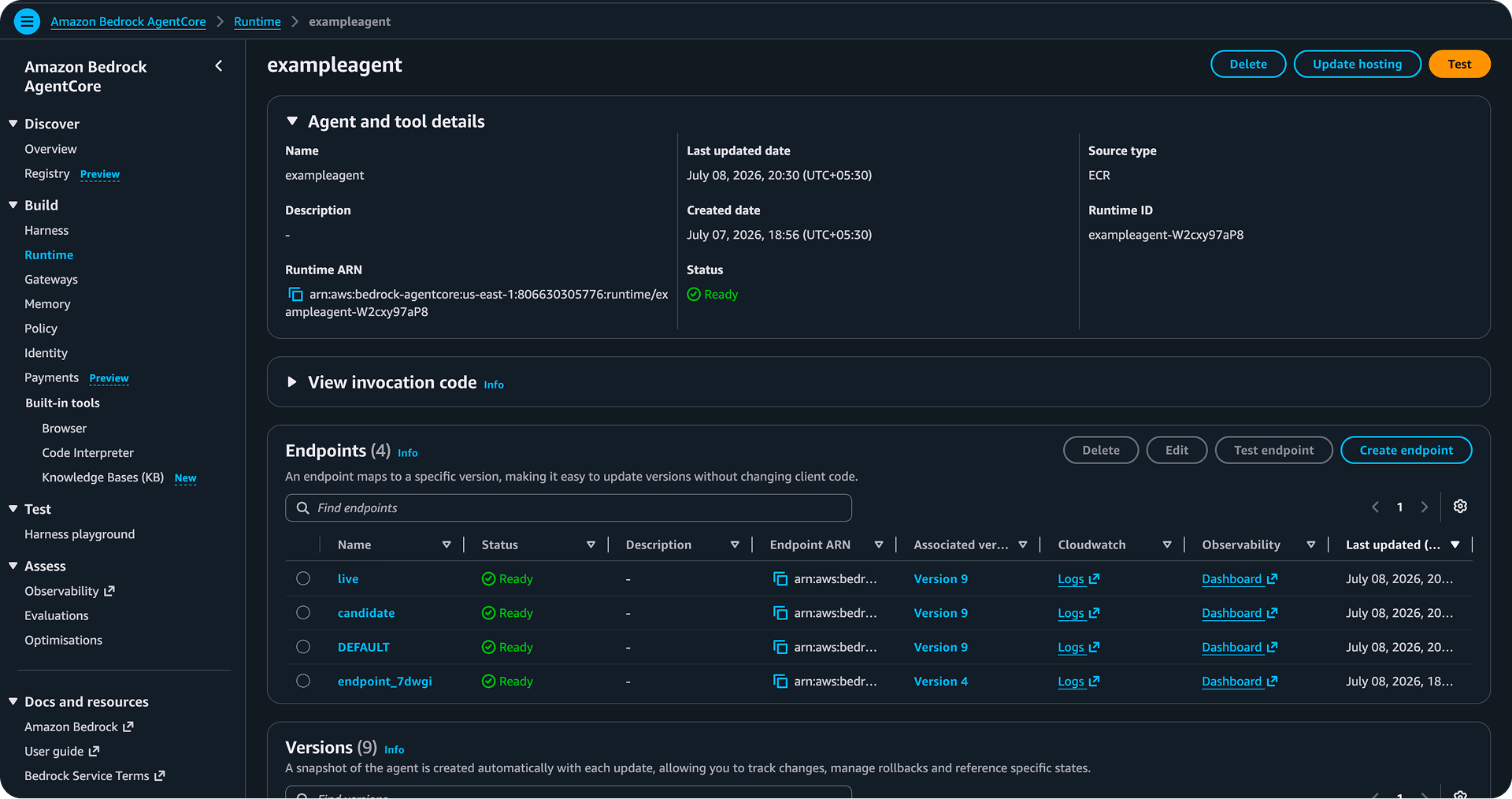Viewport: 1512px width, 799px height.
Task: Click the Update hosting button
Action: pyautogui.click(x=1357, y=64)
